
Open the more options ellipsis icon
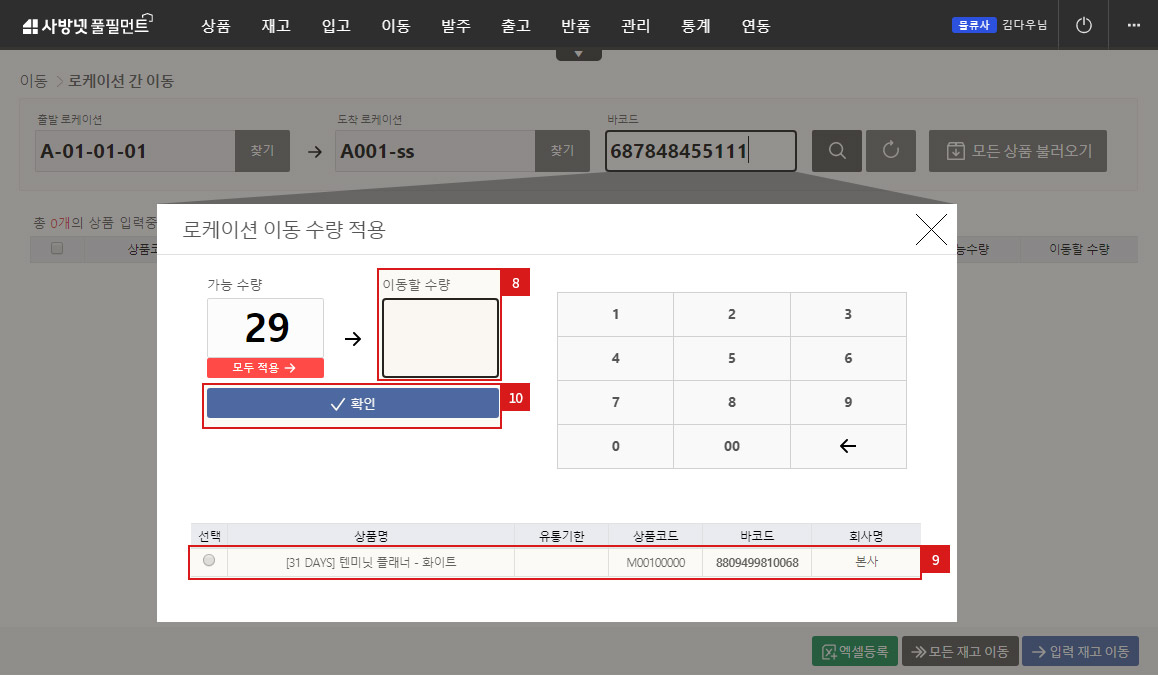pos(1133,25)
